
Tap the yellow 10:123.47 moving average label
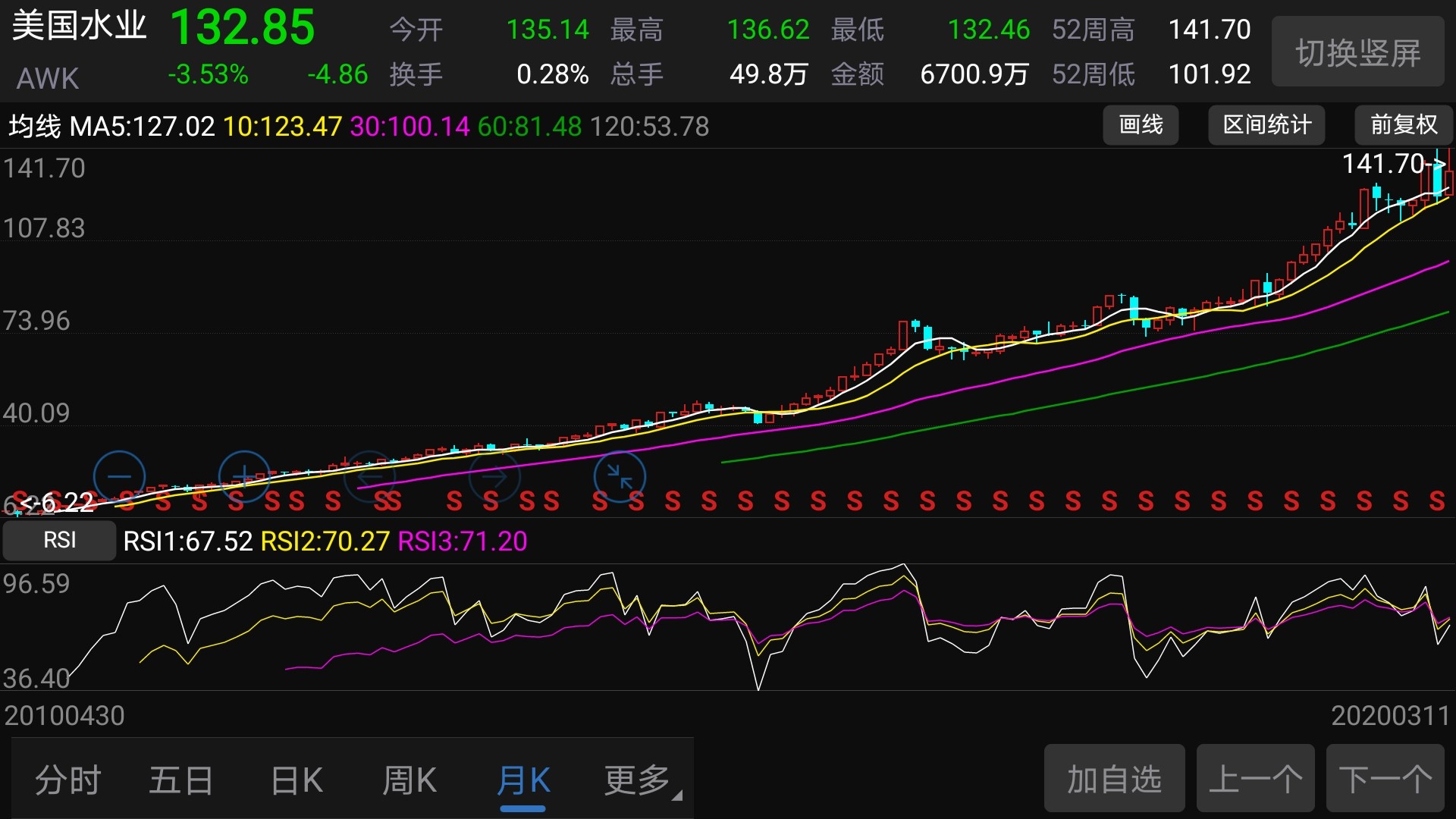282,127
